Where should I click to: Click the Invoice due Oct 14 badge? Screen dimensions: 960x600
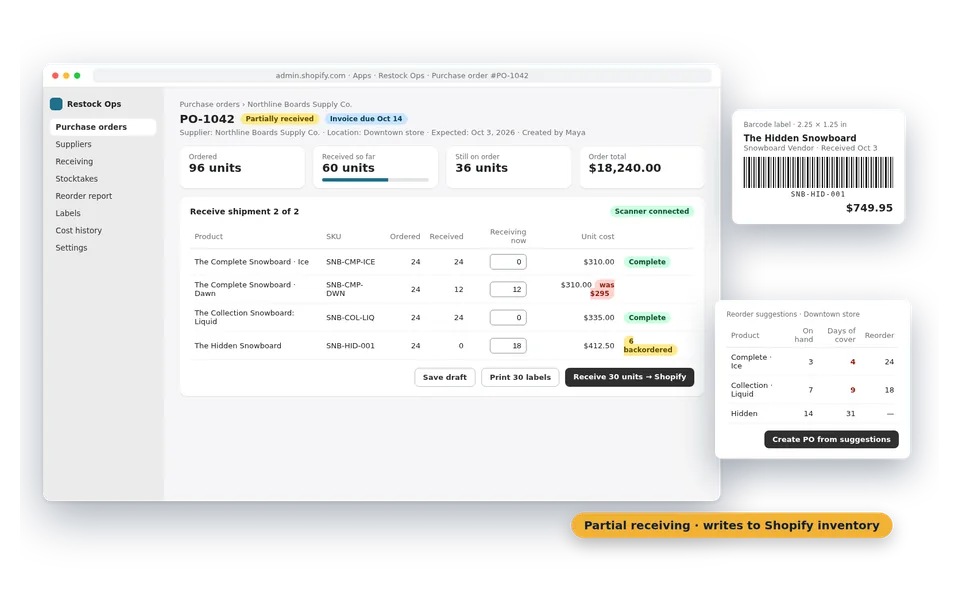[x=366, y=119]
